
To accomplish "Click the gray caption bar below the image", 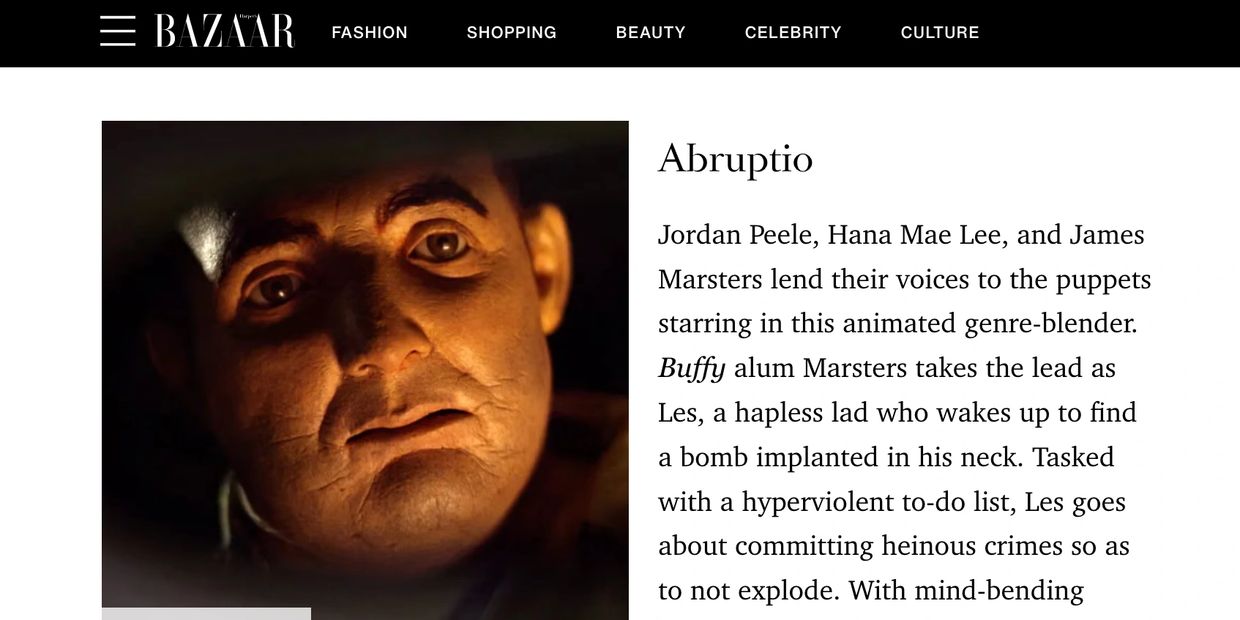I will click(206, 614).
